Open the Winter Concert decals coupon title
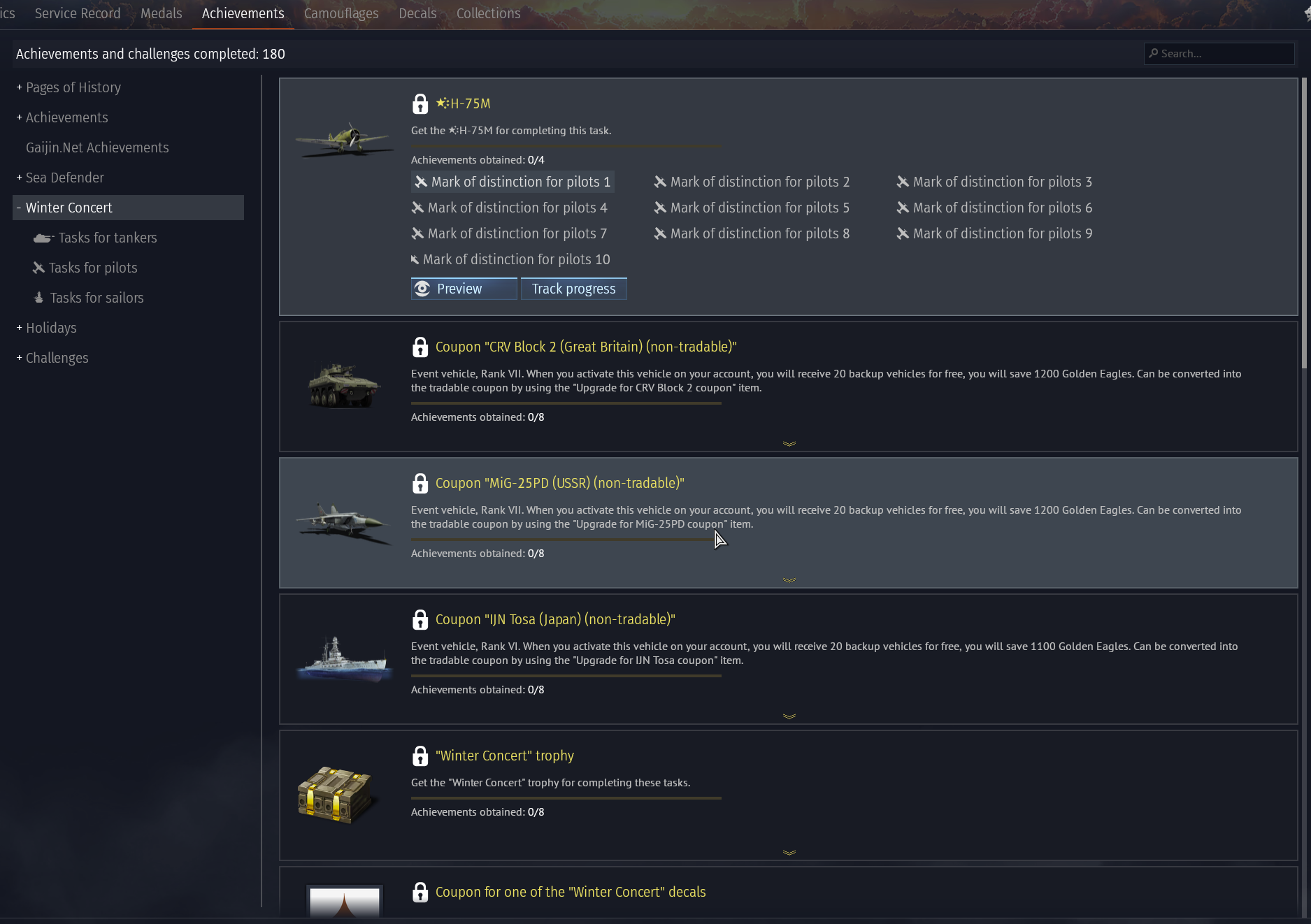1311x924 pixels. (x=571, y=892)
